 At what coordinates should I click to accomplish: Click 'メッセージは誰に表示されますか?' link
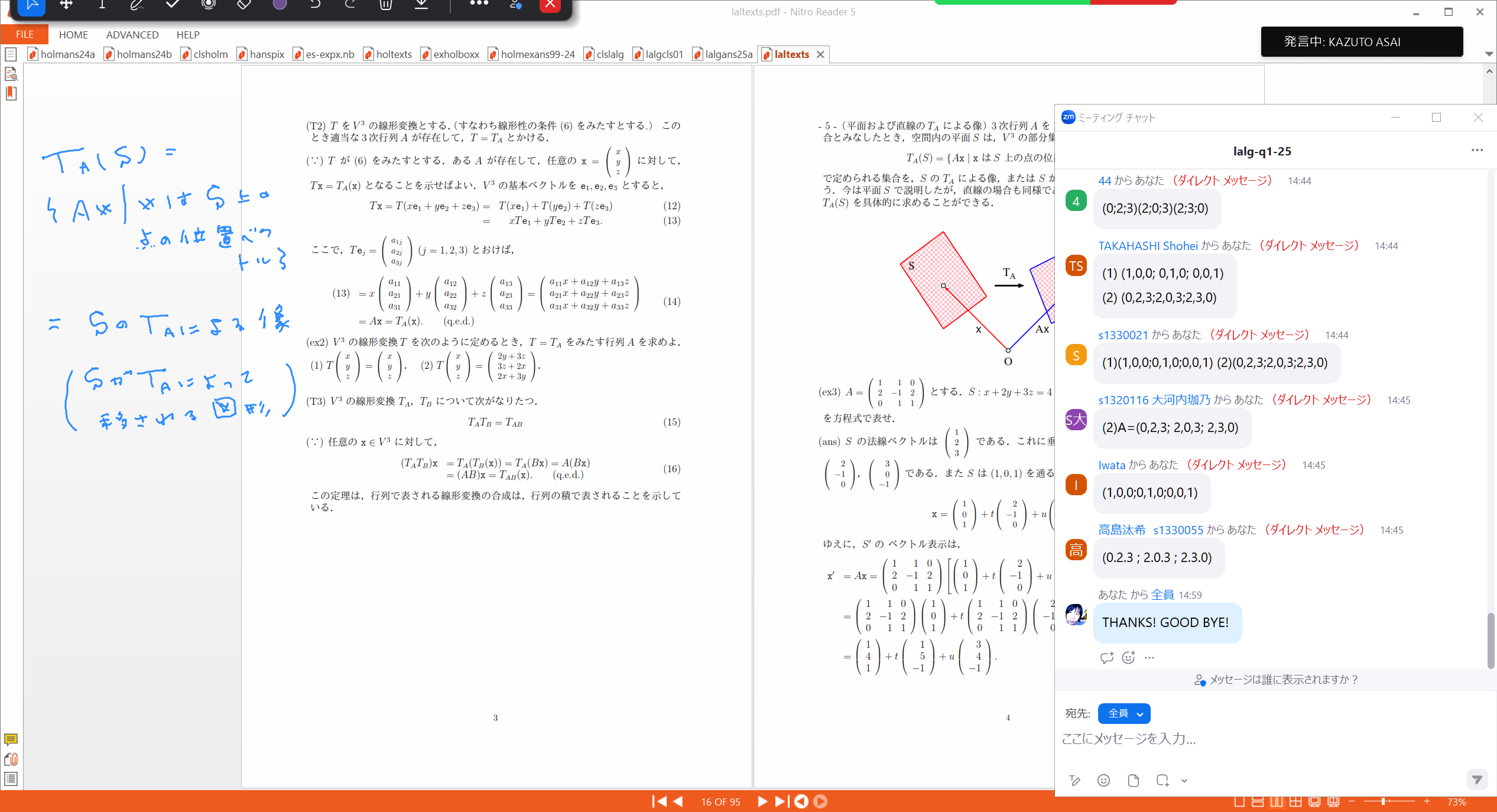[1277, 680]
